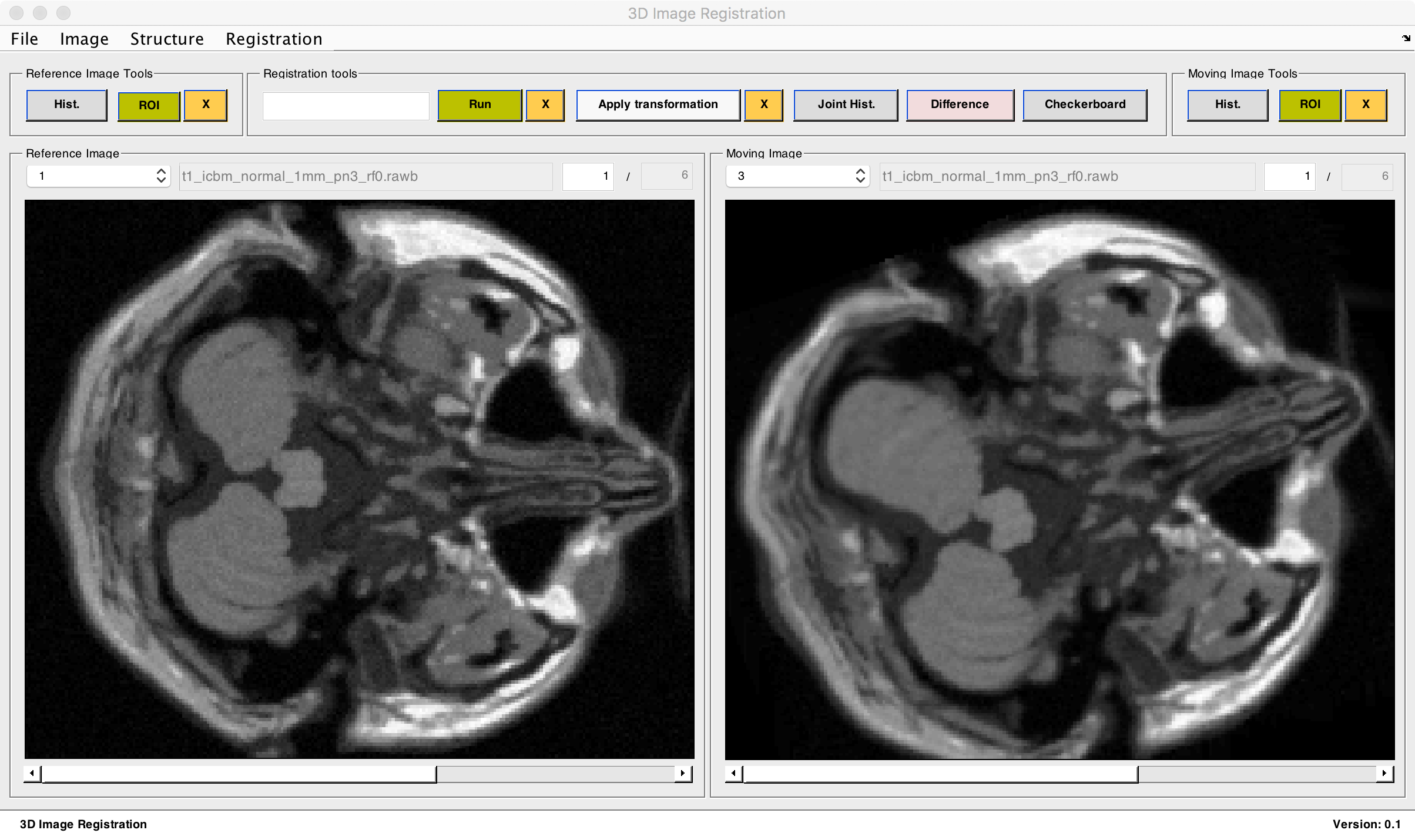Screen dimensions: 1415x840
Task: Show the Difference image
Action: coord(960,105)
